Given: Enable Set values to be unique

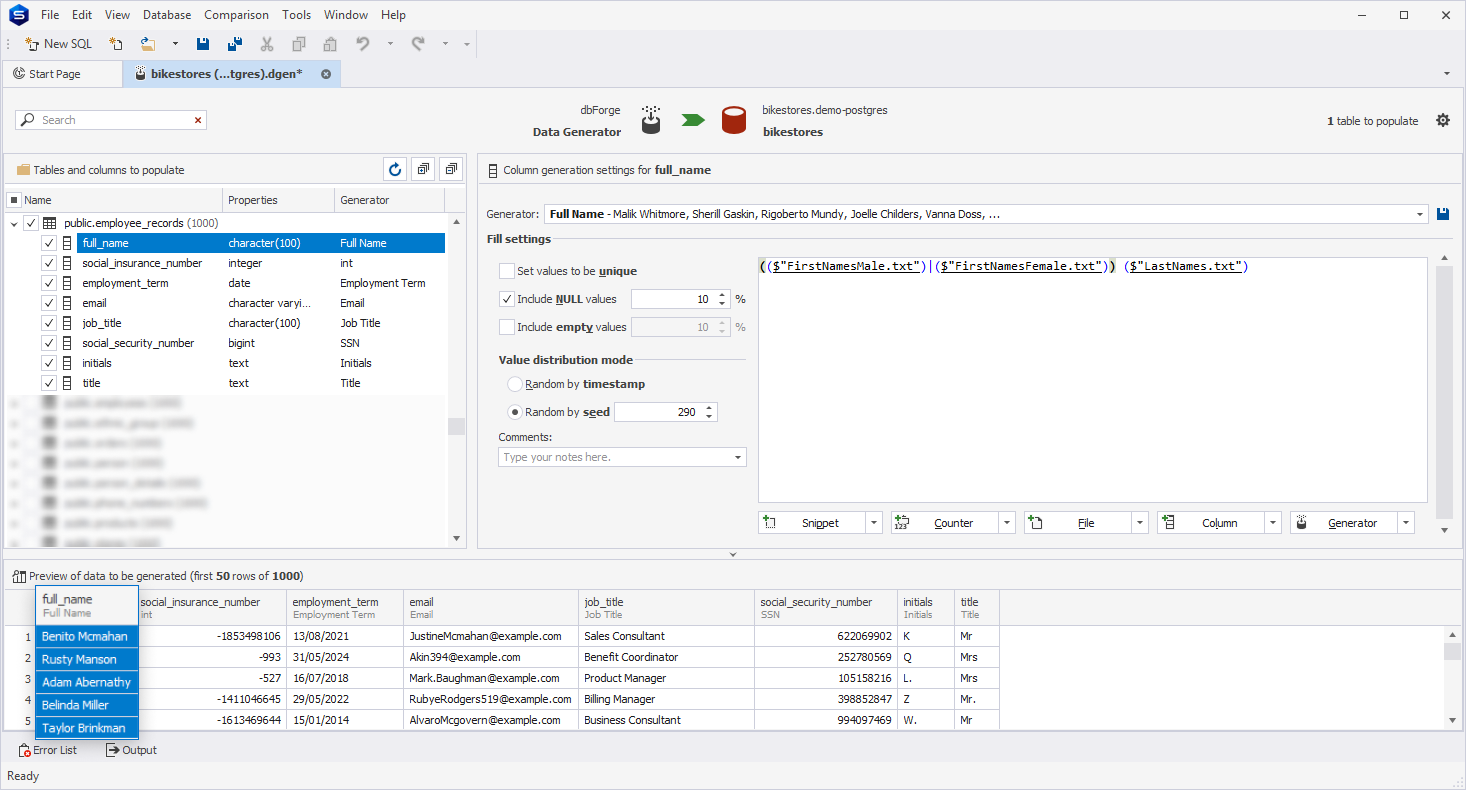Looking at the screenshot, I should tap(507, 271).
